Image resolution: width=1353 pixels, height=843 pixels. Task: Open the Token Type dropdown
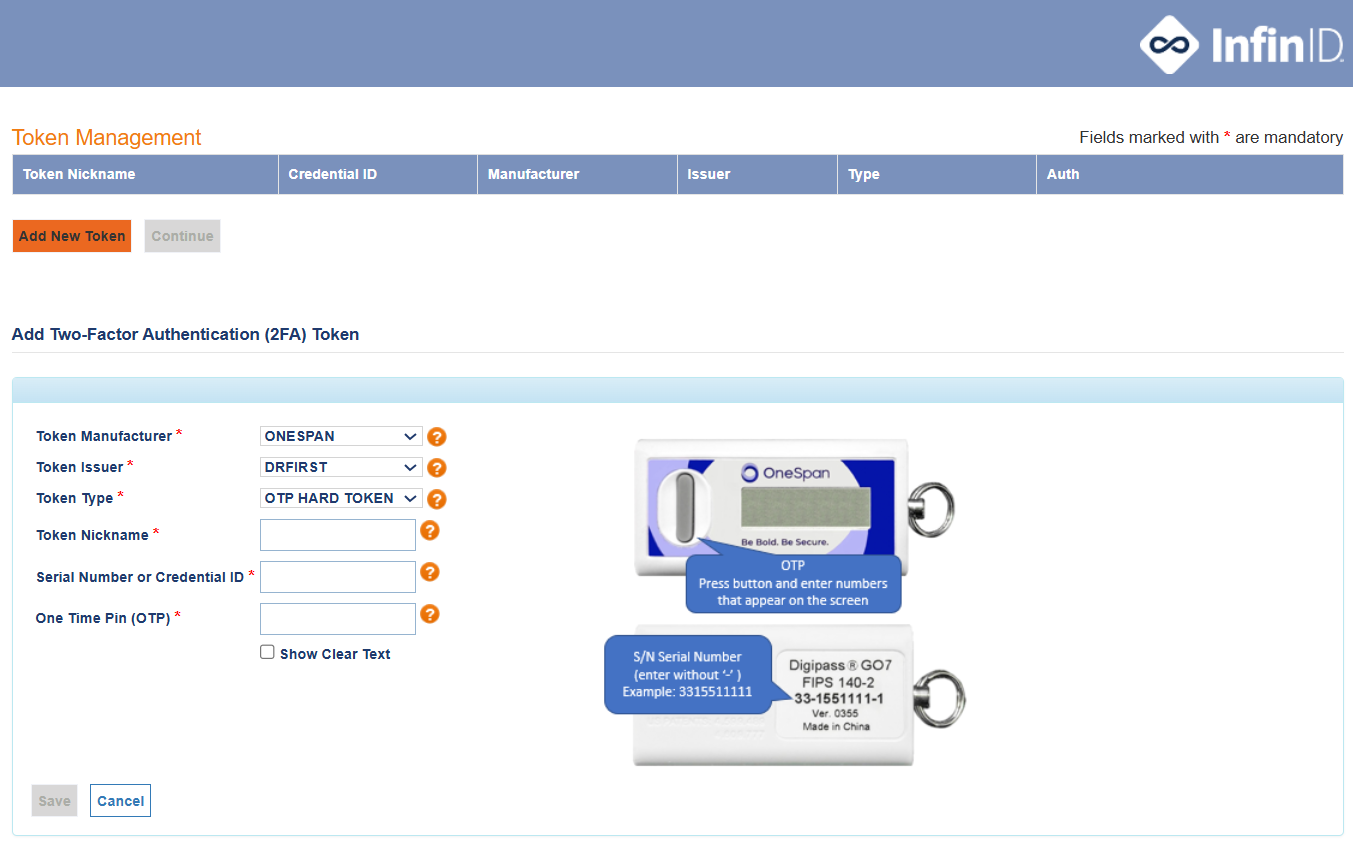(x=341, y=498)
